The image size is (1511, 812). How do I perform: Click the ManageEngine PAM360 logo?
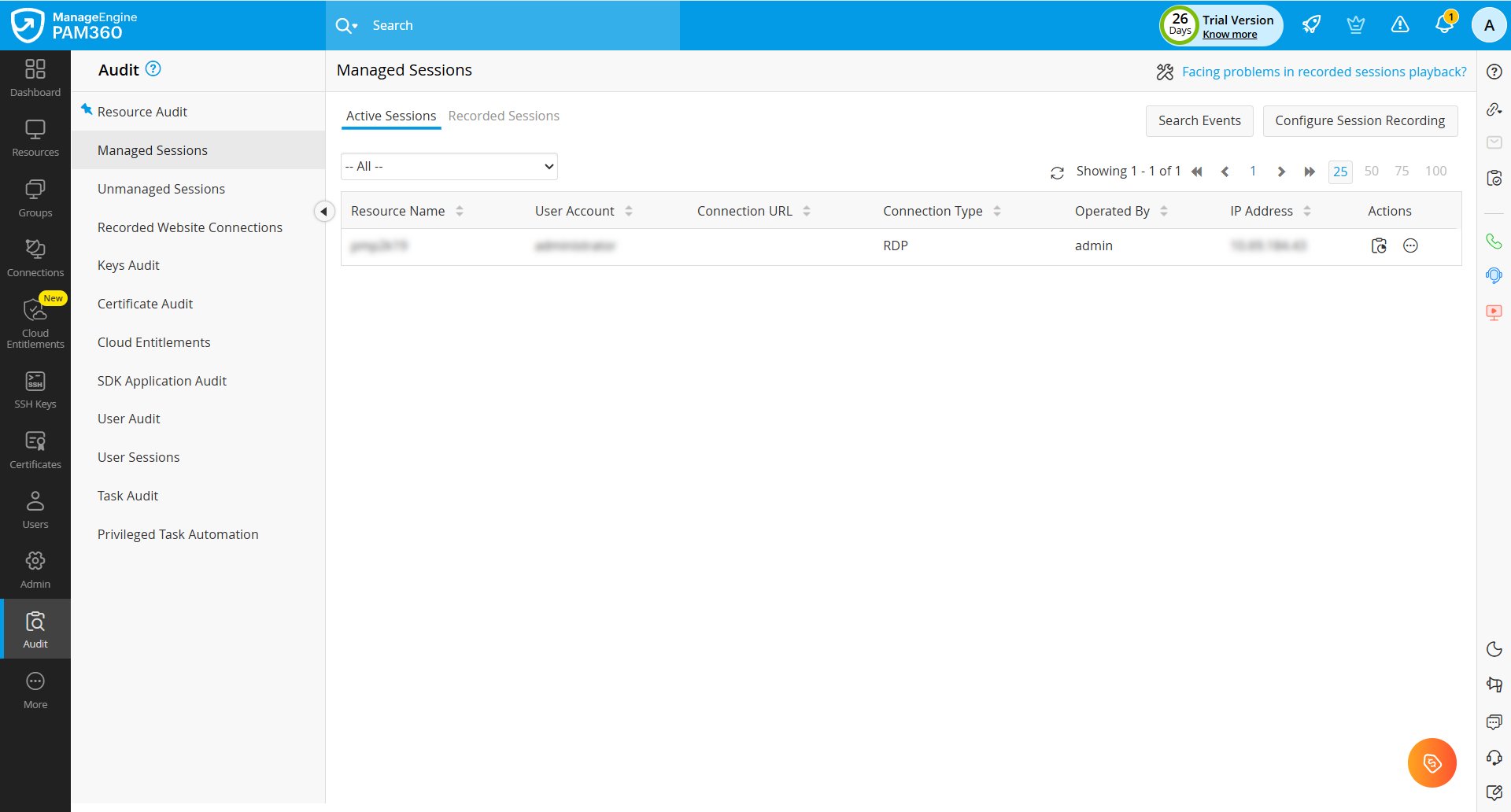click(74, 25)
